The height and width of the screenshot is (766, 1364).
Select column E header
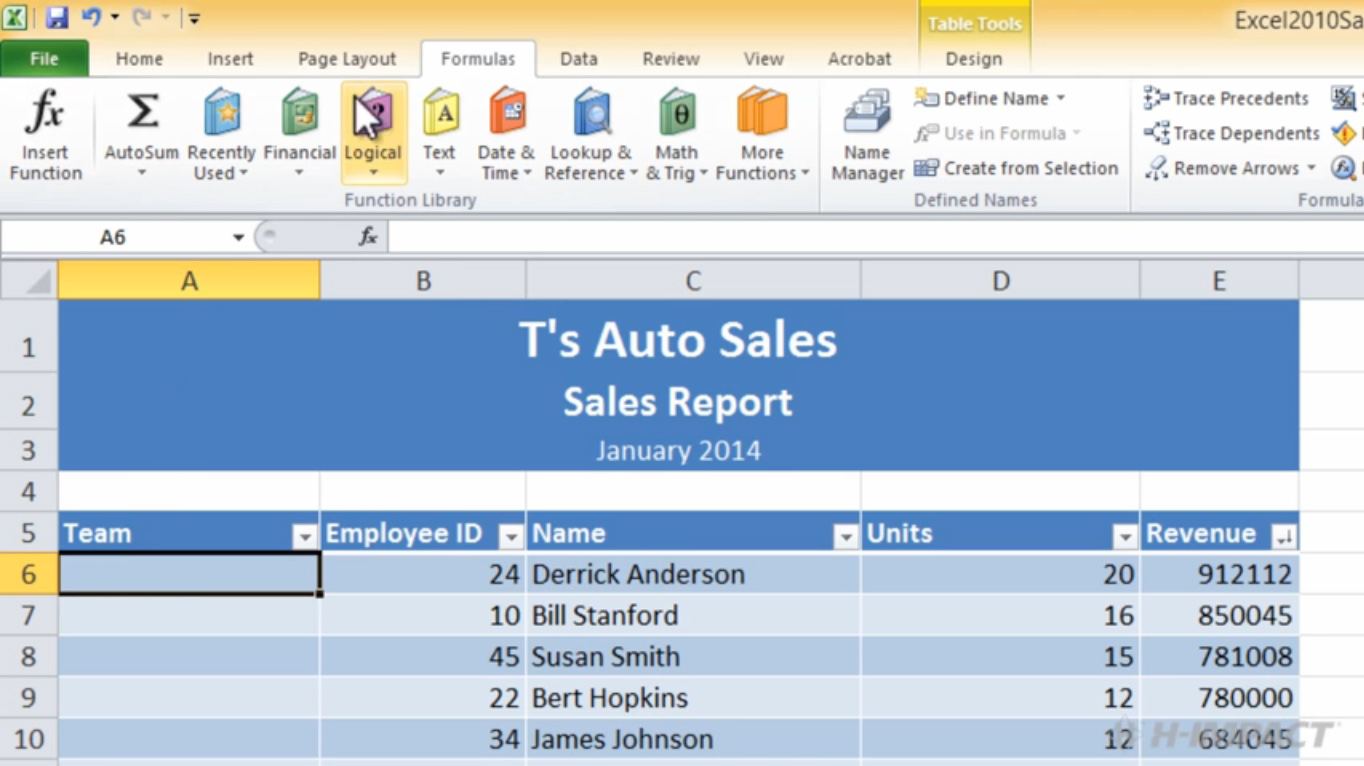[x=1219, y=281]
